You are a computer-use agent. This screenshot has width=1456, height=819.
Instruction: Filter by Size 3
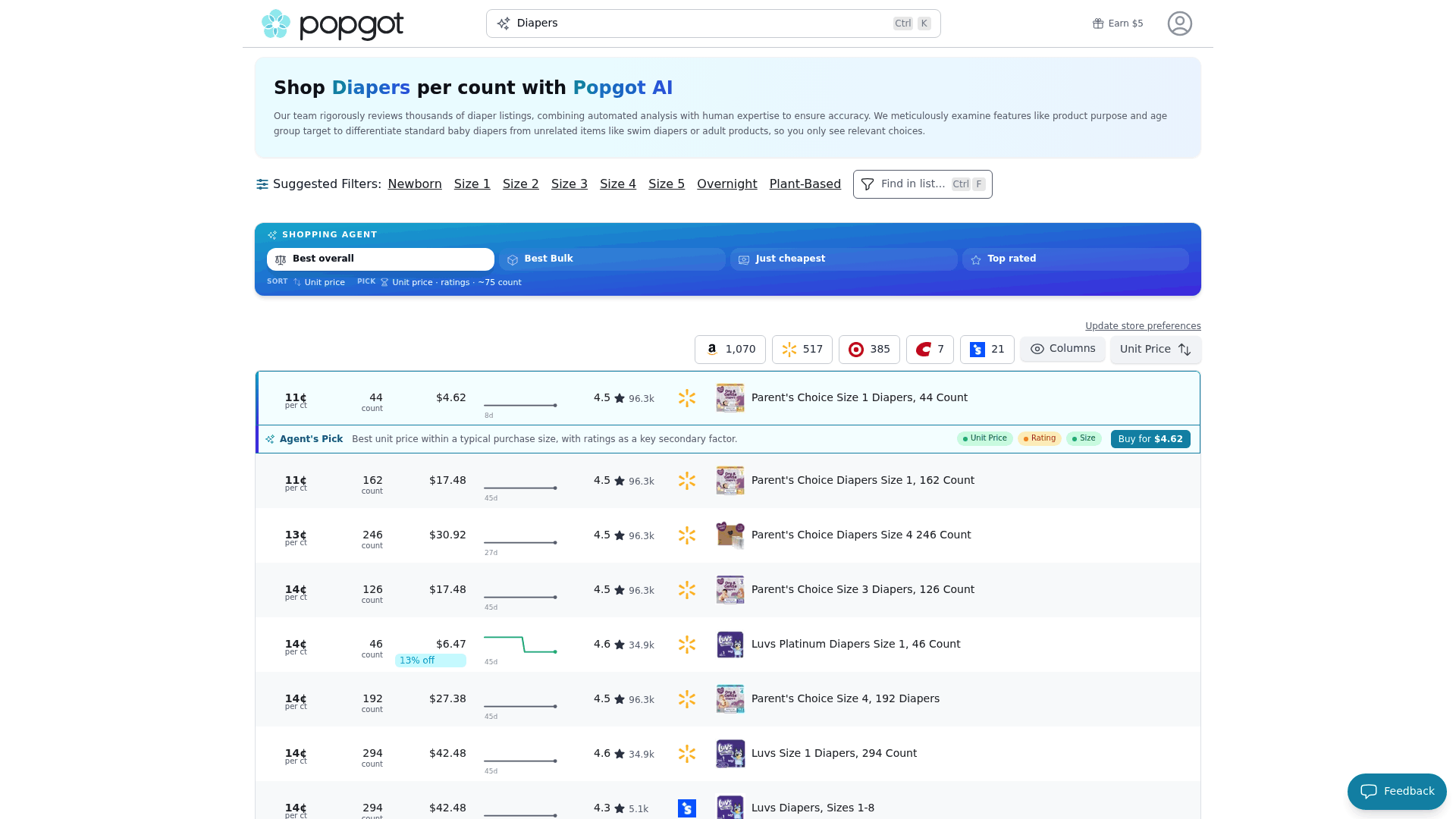[x=570, y=184]
